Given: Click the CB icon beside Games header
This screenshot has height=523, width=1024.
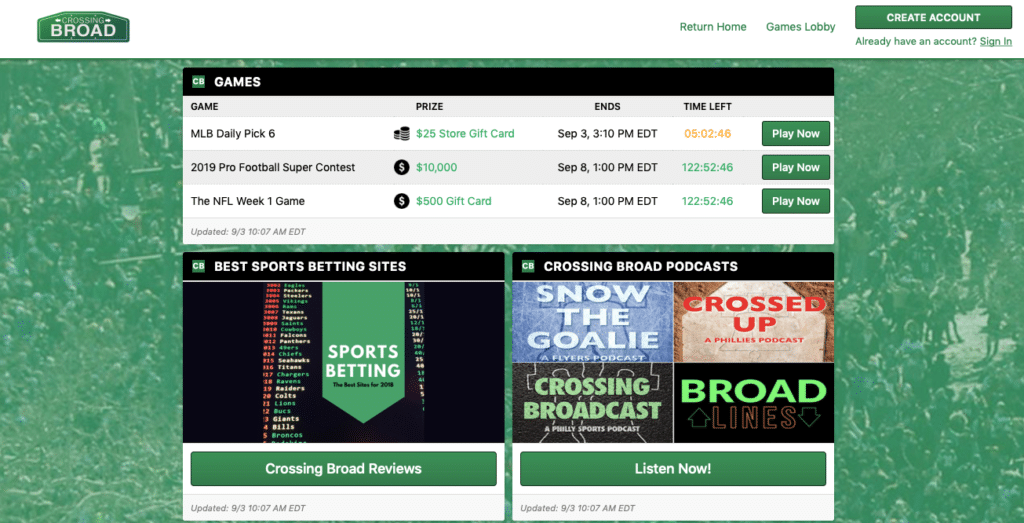Looking at the screenshot, I should (x=198, y=82).
